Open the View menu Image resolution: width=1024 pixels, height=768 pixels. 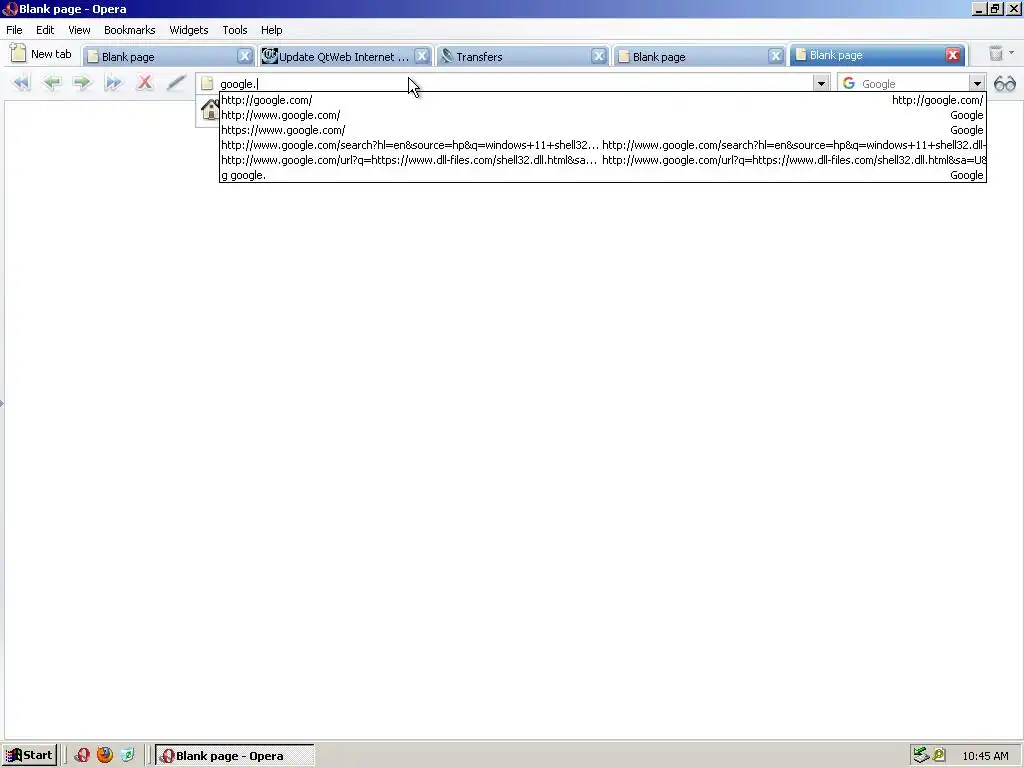pyautogui.click(x=79, y=30)
